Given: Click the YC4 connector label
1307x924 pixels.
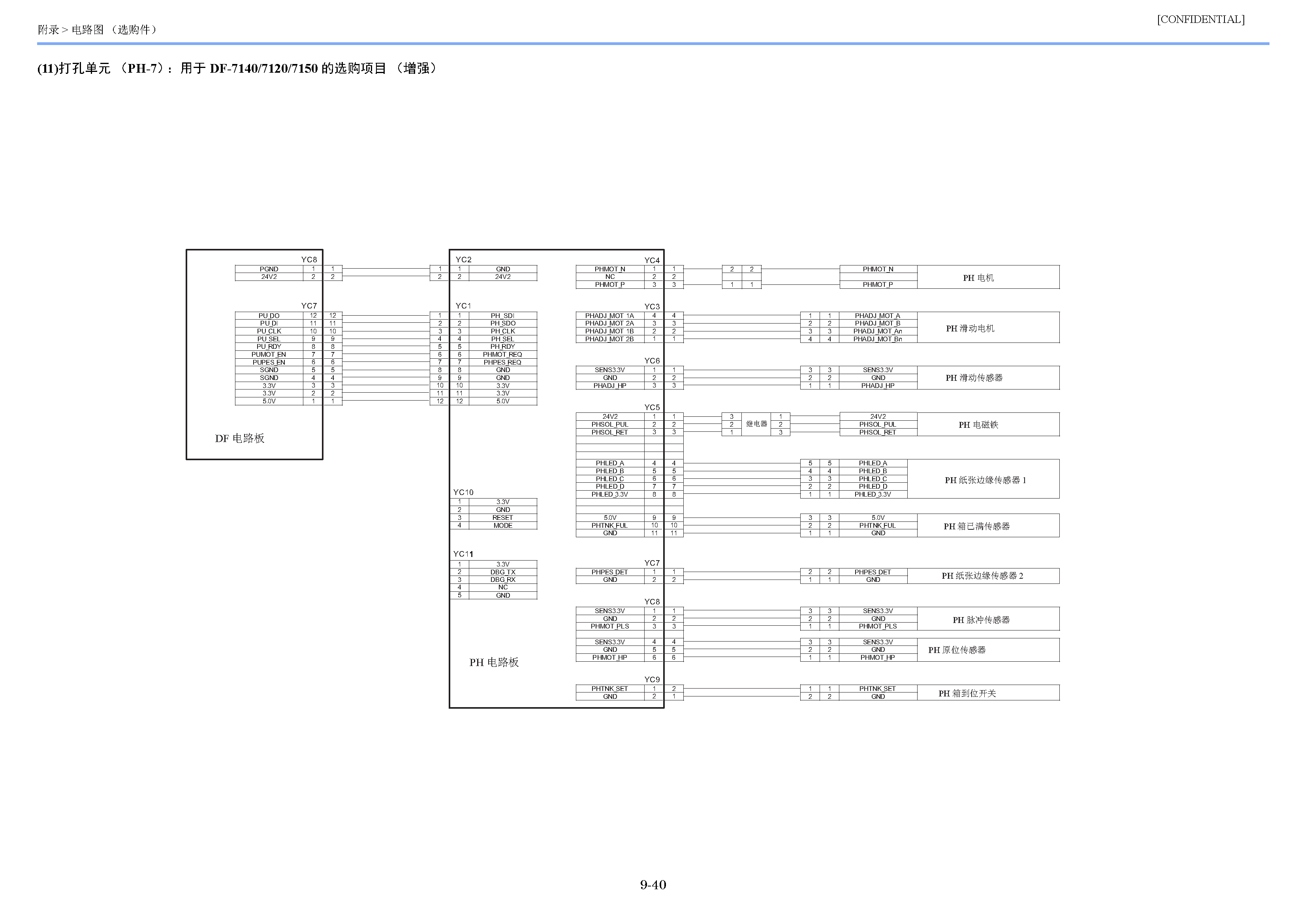Looking at the screenshot, I should [x=653, y=260].
